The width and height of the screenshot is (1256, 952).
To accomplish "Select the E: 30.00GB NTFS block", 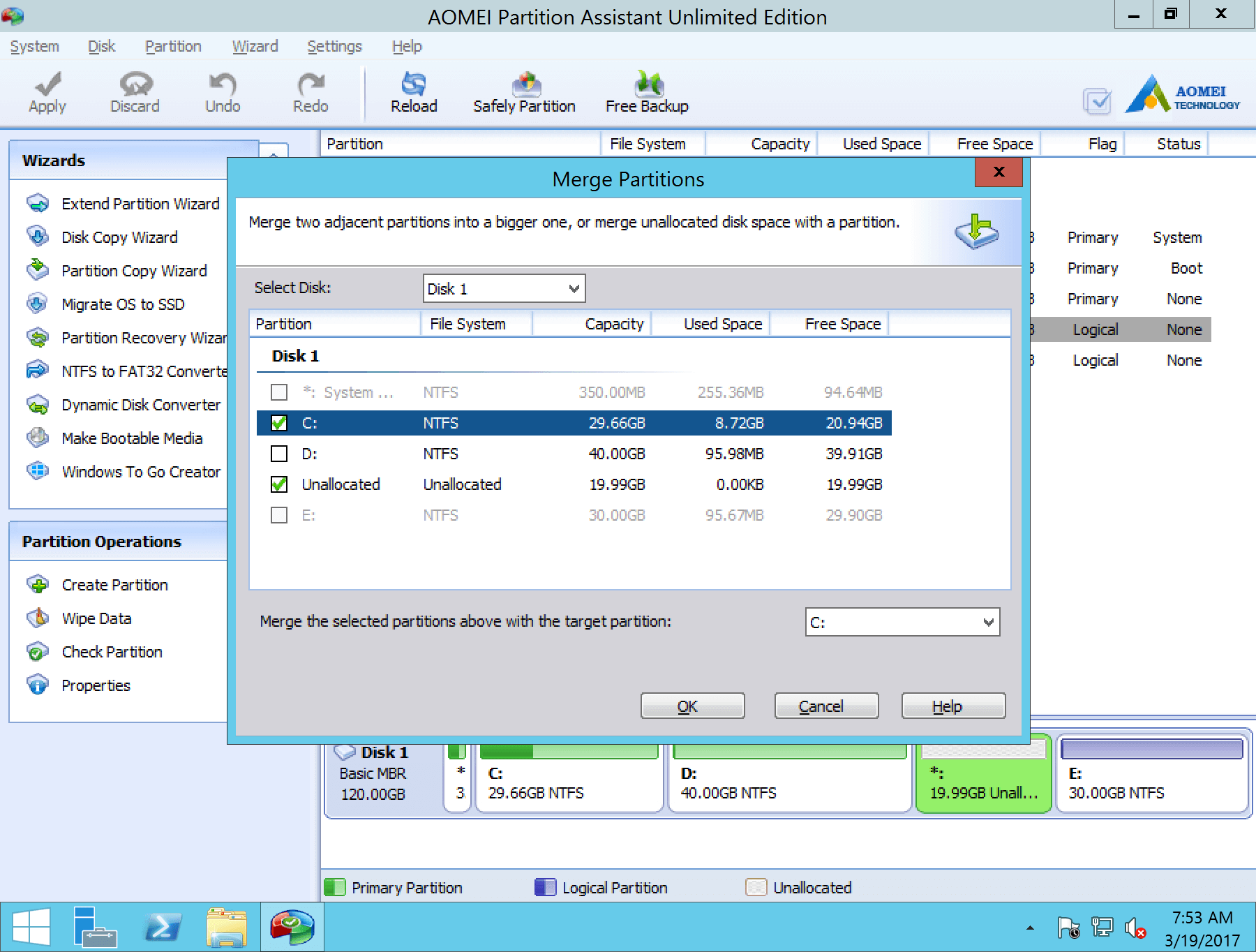I will coord(1152,775).
